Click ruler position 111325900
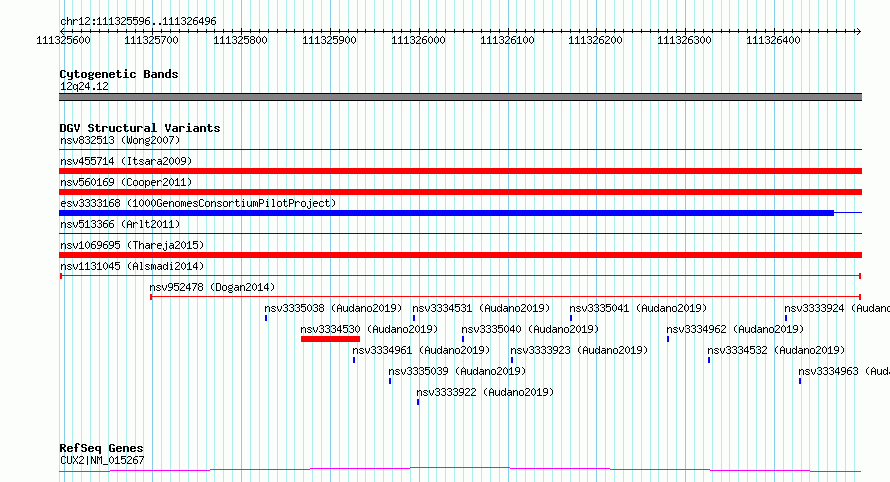The height and width of the screenshot is (482, 890). pos(329,40)
